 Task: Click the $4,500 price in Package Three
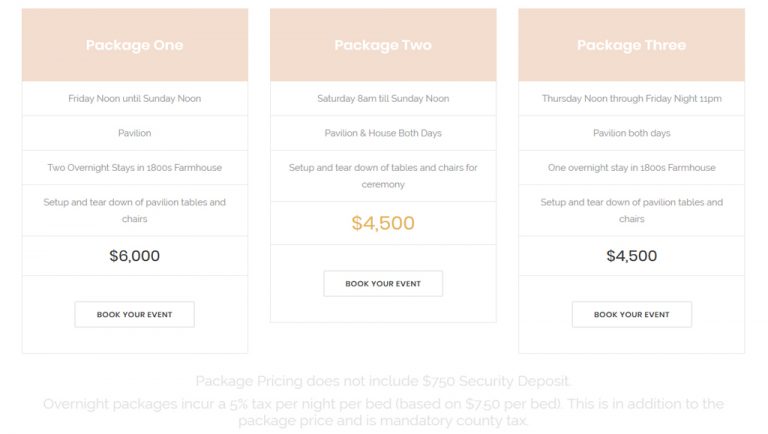(632, 256)
